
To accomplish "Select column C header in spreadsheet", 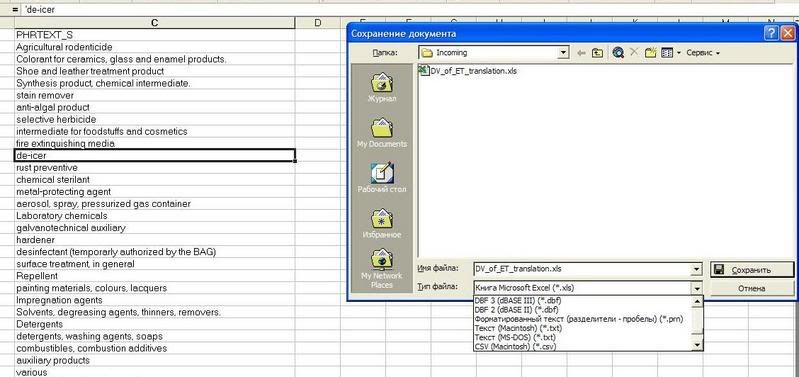I will pos(154,23).
